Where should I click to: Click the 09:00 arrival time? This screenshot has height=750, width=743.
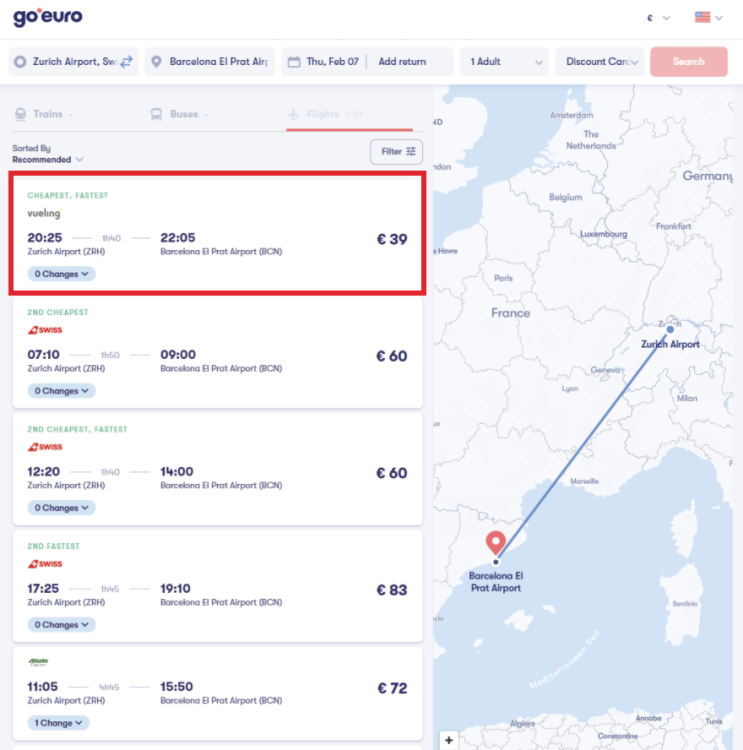coord(178,354)
